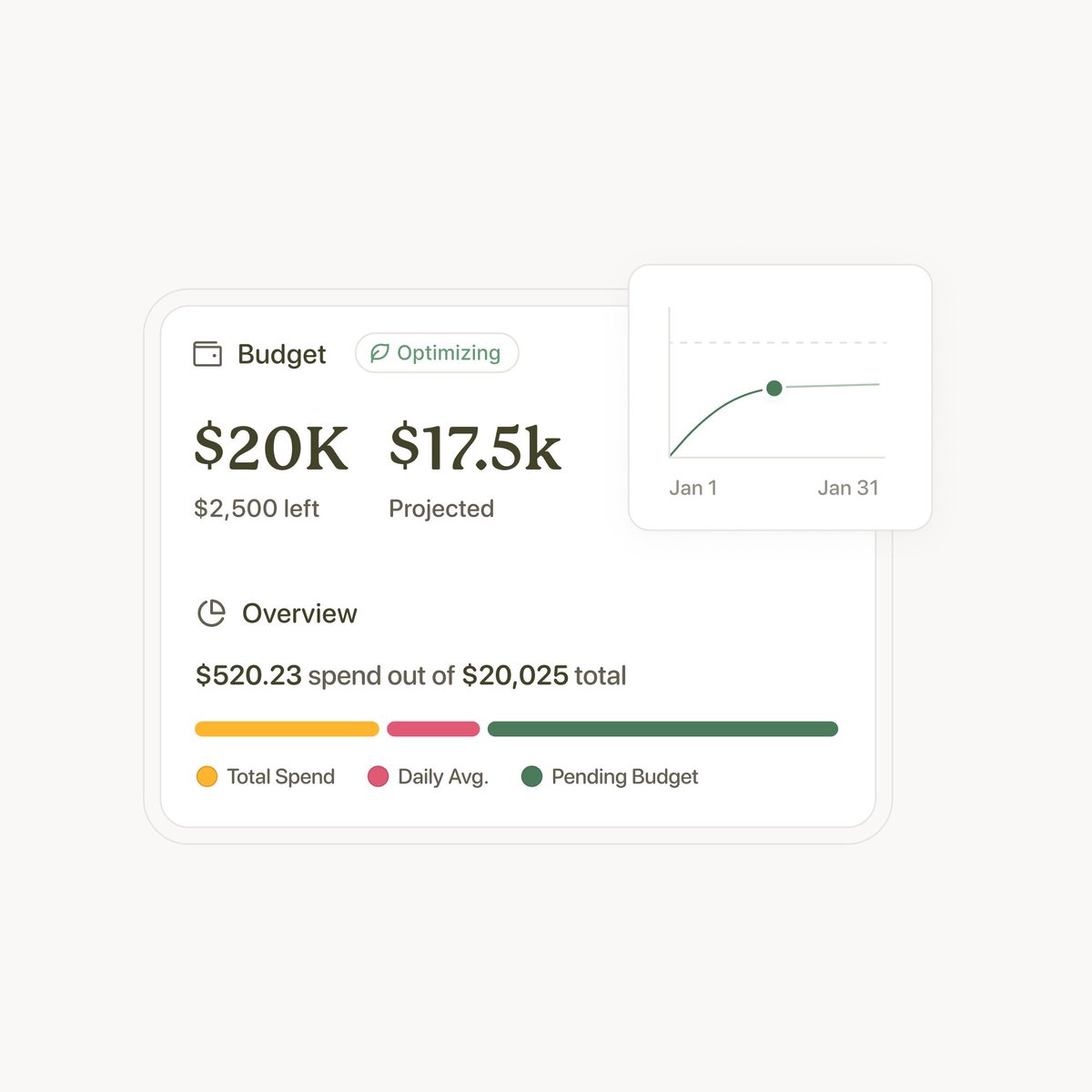Viewport: 1092px width, 1092px height.
Task: Click the Overview section heading
Action: point(299,613)
